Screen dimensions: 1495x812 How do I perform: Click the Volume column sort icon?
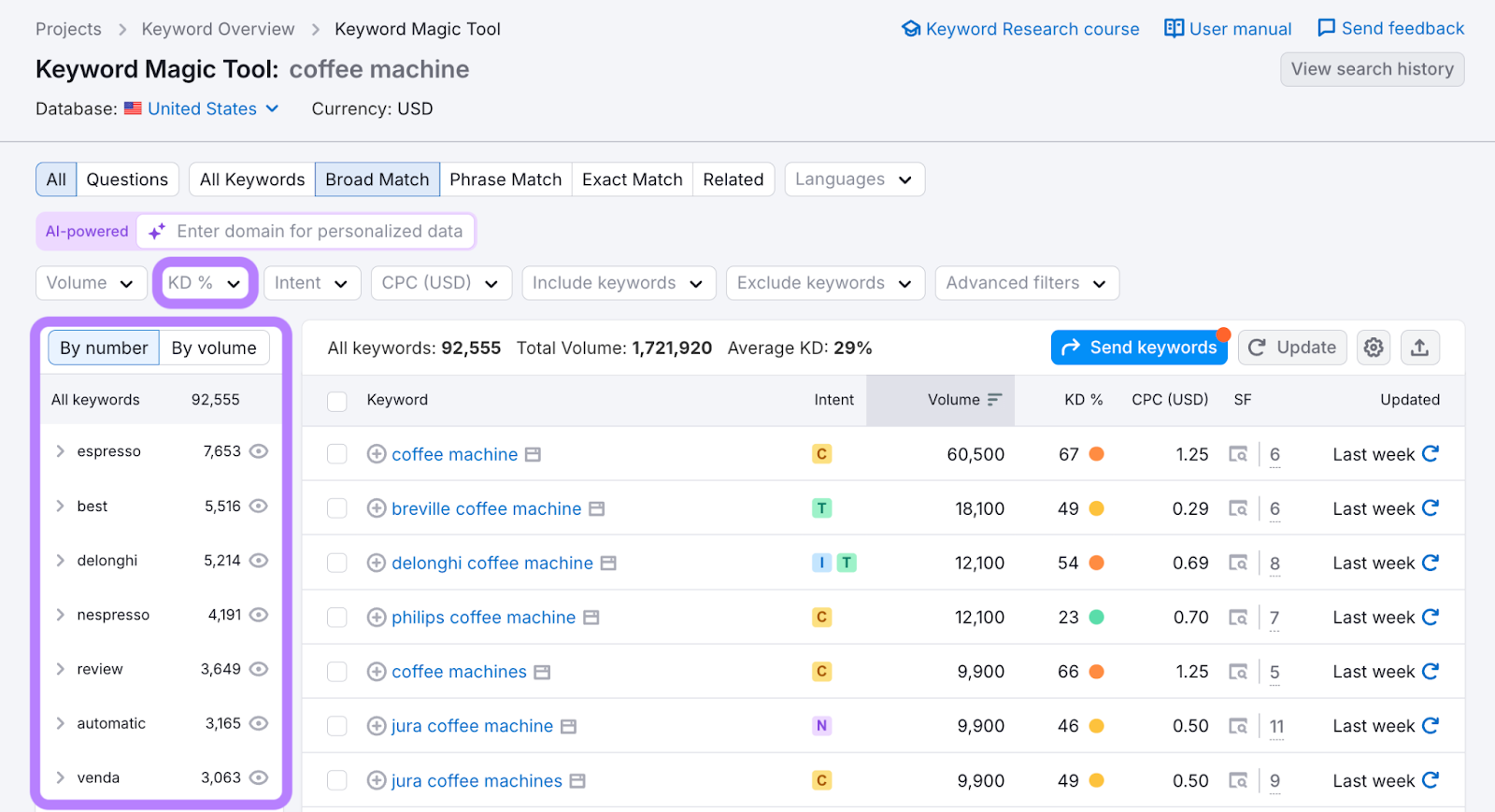(x=994, y=400)
